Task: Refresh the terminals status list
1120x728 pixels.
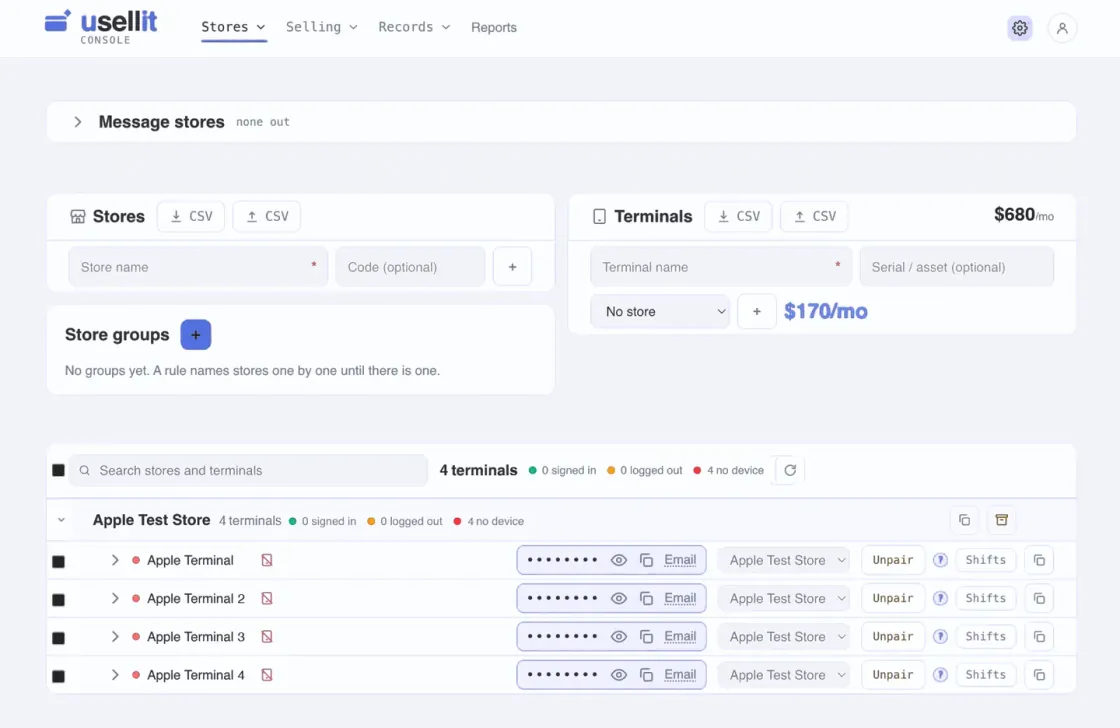Action: pyautogui.click(x=790, y=470)
